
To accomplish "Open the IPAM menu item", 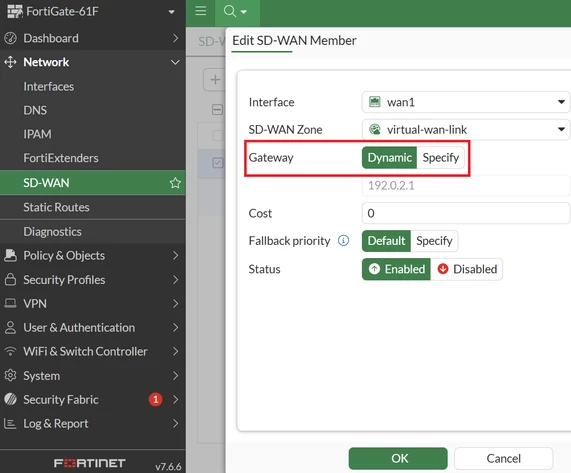I will click(x=92, y=134).
